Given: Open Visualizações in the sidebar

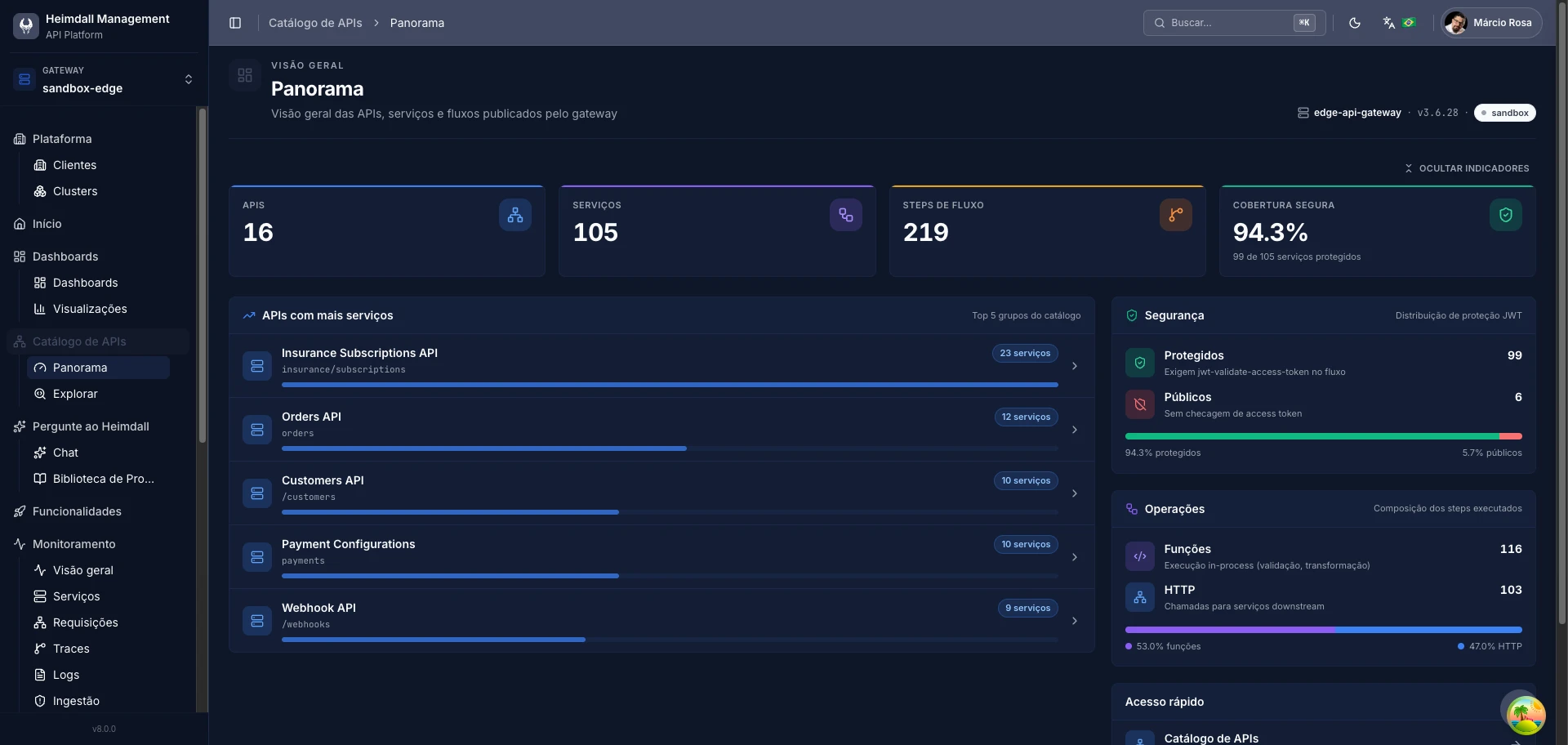Looking at the screenshot, I should coord(98,309).
